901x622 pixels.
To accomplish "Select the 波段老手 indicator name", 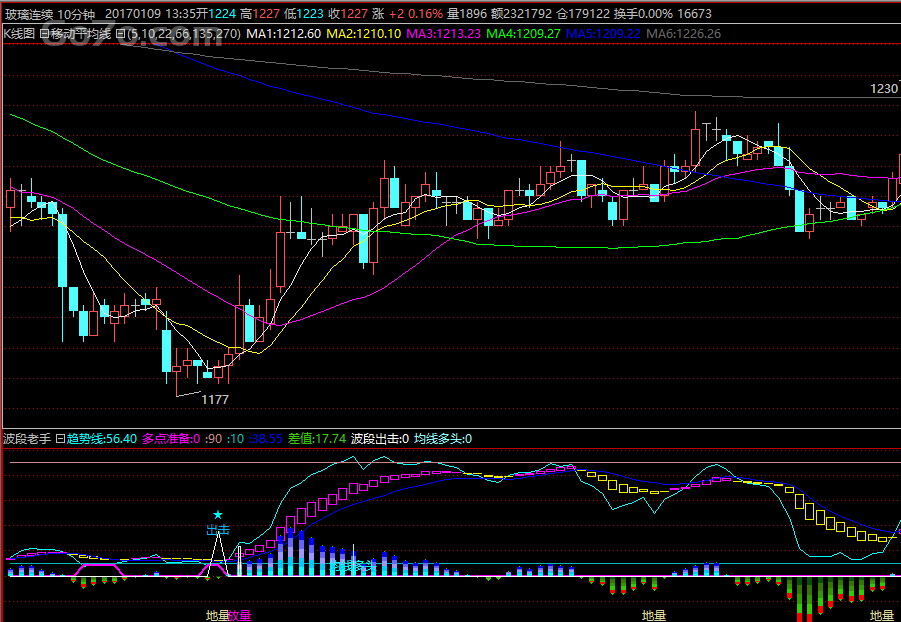I will coord(28,439).
